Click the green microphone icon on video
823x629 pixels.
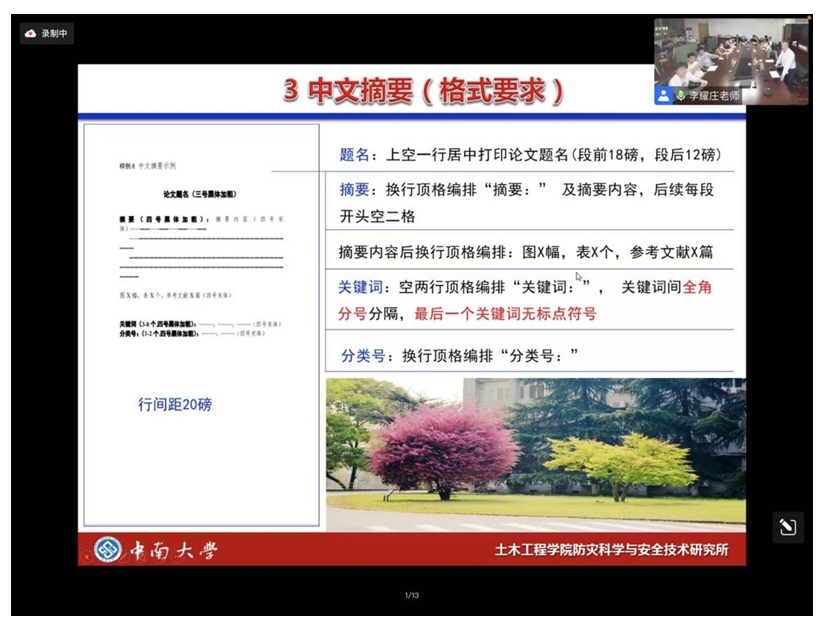[x=680, y=96]
